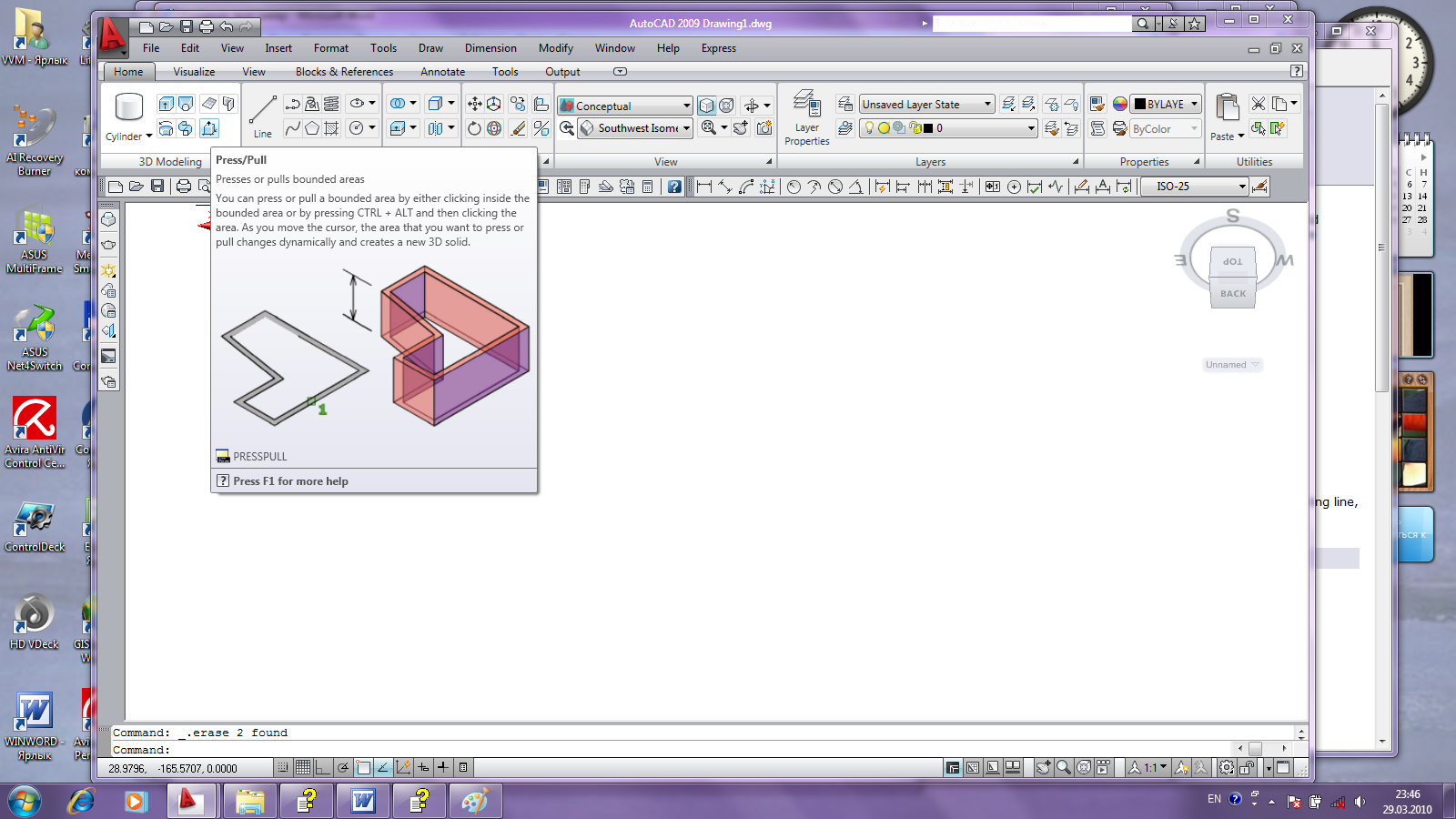Select the Polygon drawing tool
The height and width of the screenshot is (819, 1456).
pos(312,128)
